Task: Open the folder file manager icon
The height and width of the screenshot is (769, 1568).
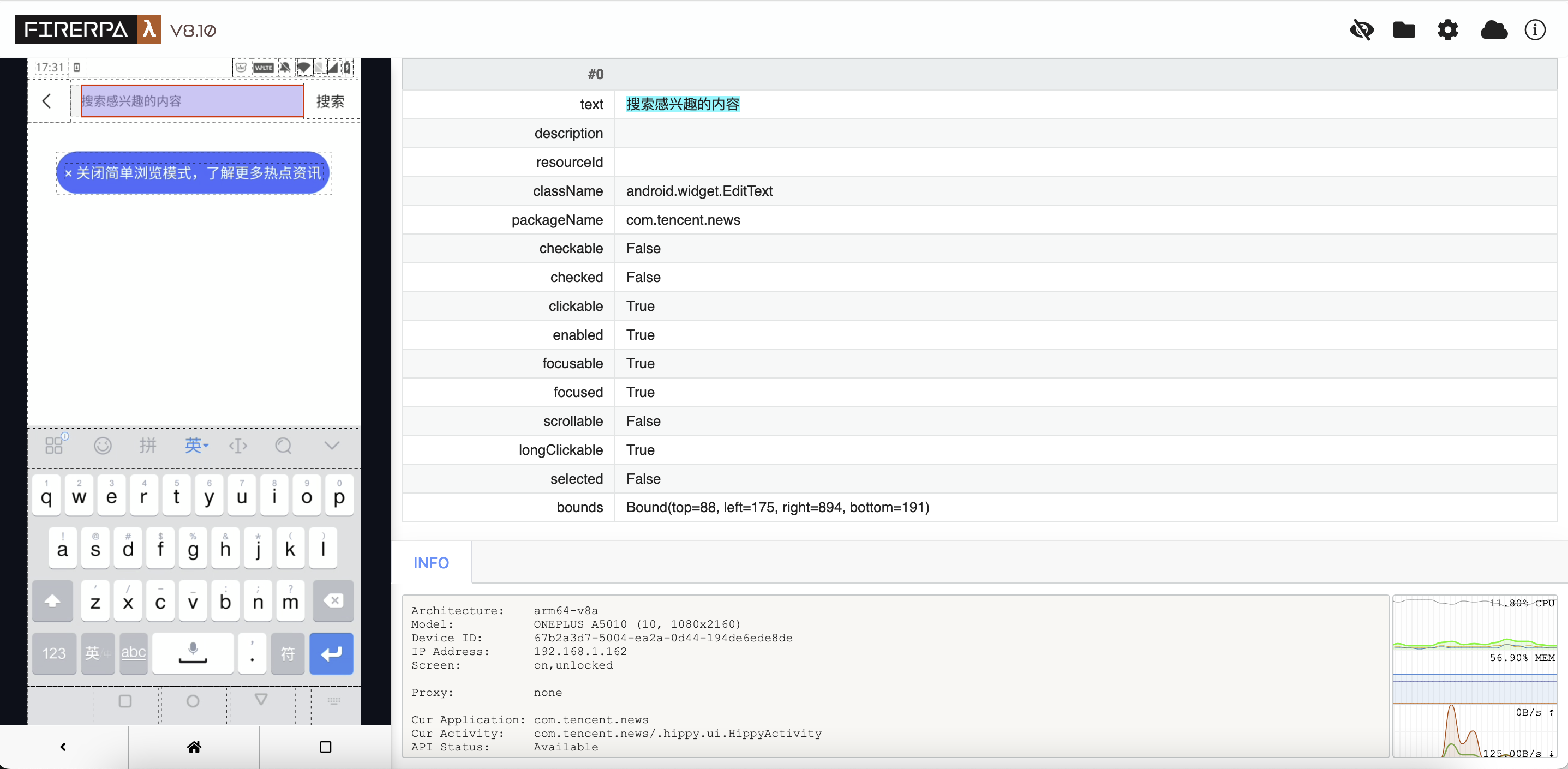Action: point(1404,30)
